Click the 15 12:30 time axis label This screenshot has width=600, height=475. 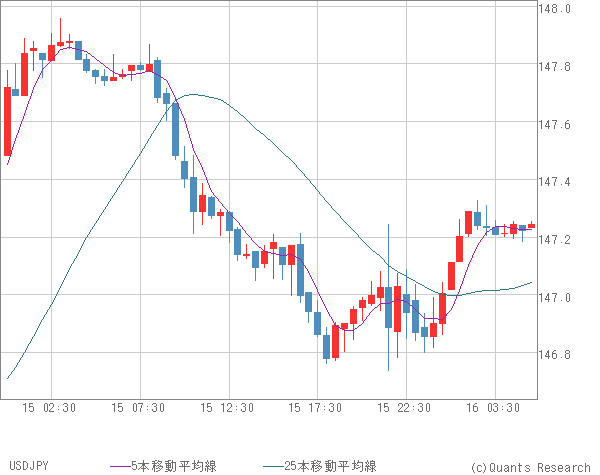point(227,408)
